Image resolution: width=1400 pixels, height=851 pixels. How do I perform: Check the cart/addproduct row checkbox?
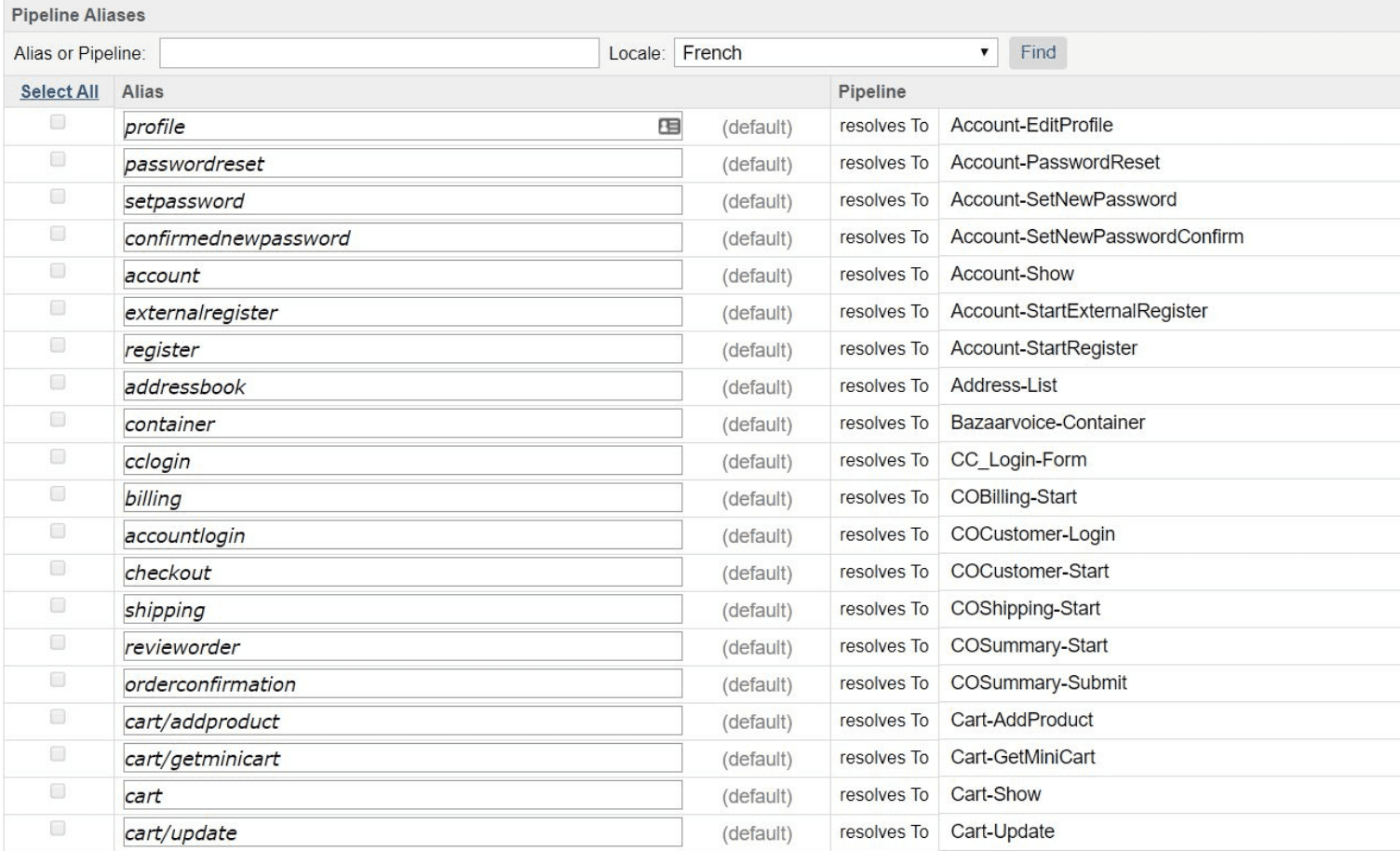[58, 718]
